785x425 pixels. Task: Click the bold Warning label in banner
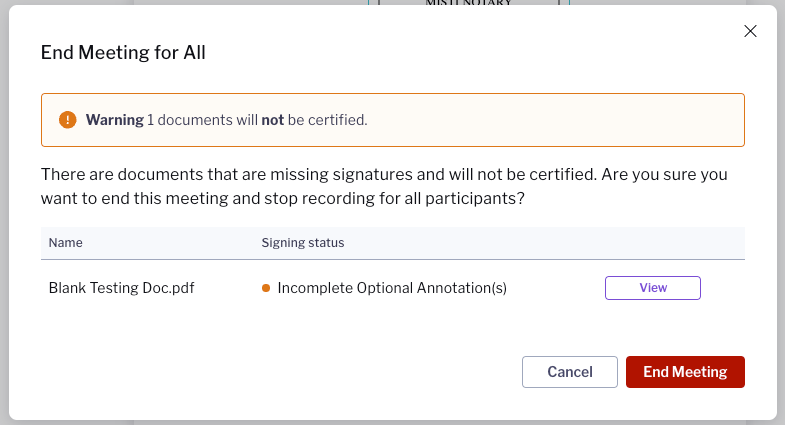115,120
